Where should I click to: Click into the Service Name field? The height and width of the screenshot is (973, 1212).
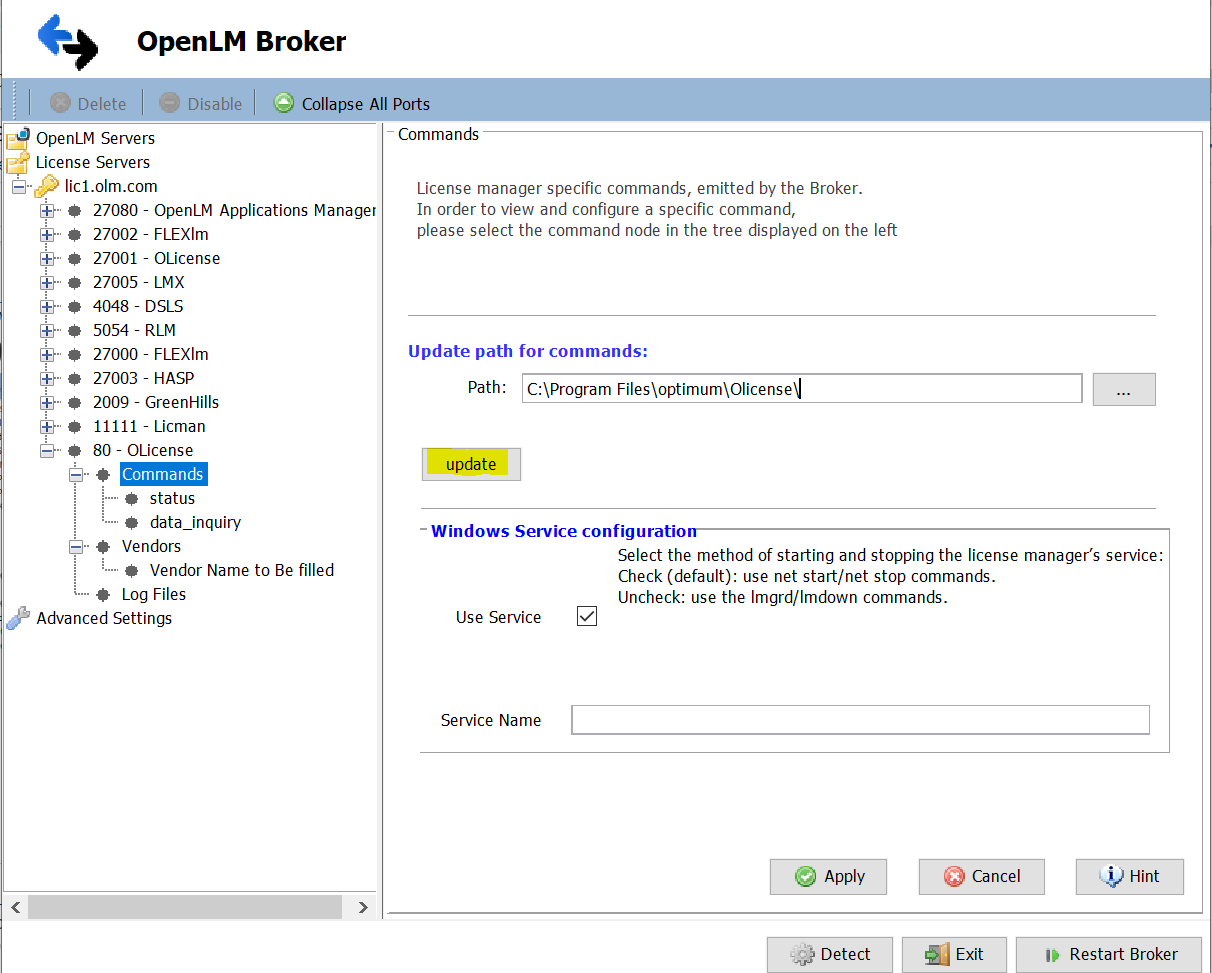pyautogui.click(x=860, y=720)
